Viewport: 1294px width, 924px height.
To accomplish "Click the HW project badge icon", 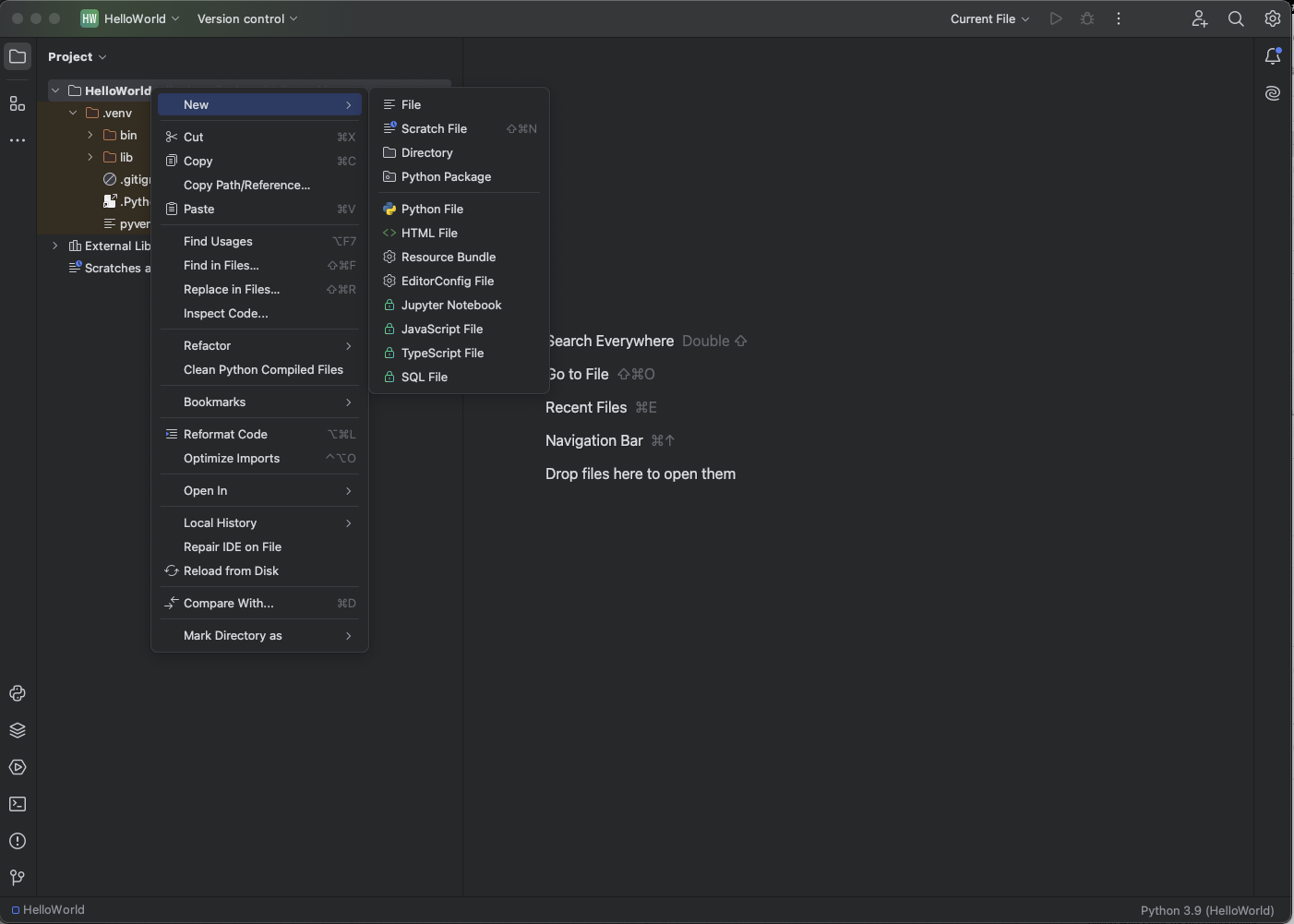I will 90,18.
